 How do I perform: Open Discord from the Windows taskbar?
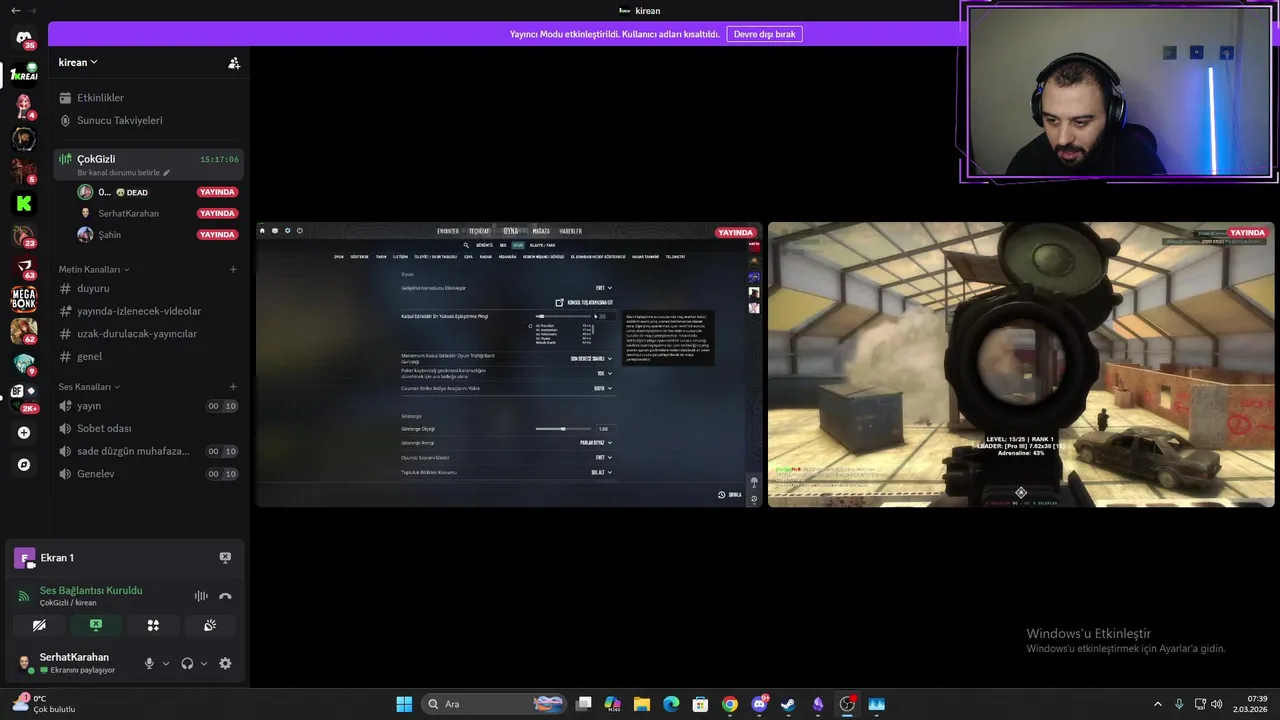point(759,704)
